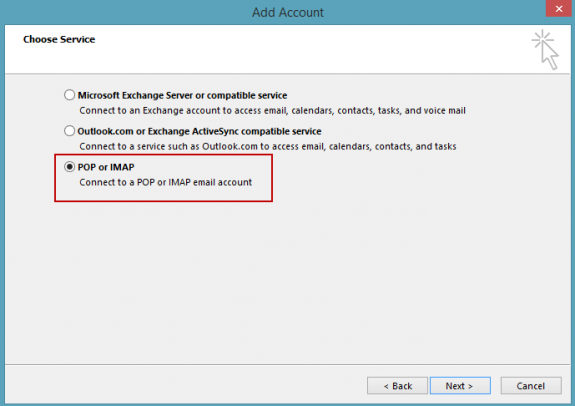Click the bold 'POP or IMAP' label text

coord(106,167)
